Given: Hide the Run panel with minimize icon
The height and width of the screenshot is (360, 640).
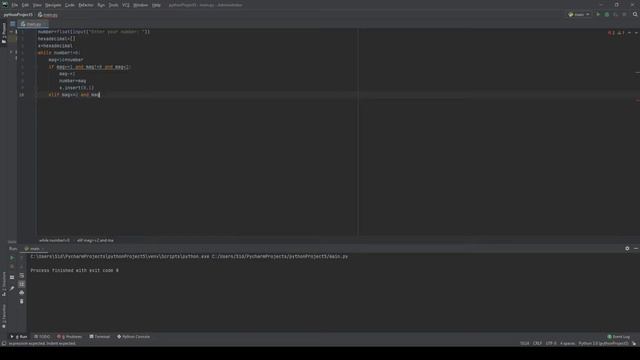Looking at the screenshot, I should click(636, 249).
